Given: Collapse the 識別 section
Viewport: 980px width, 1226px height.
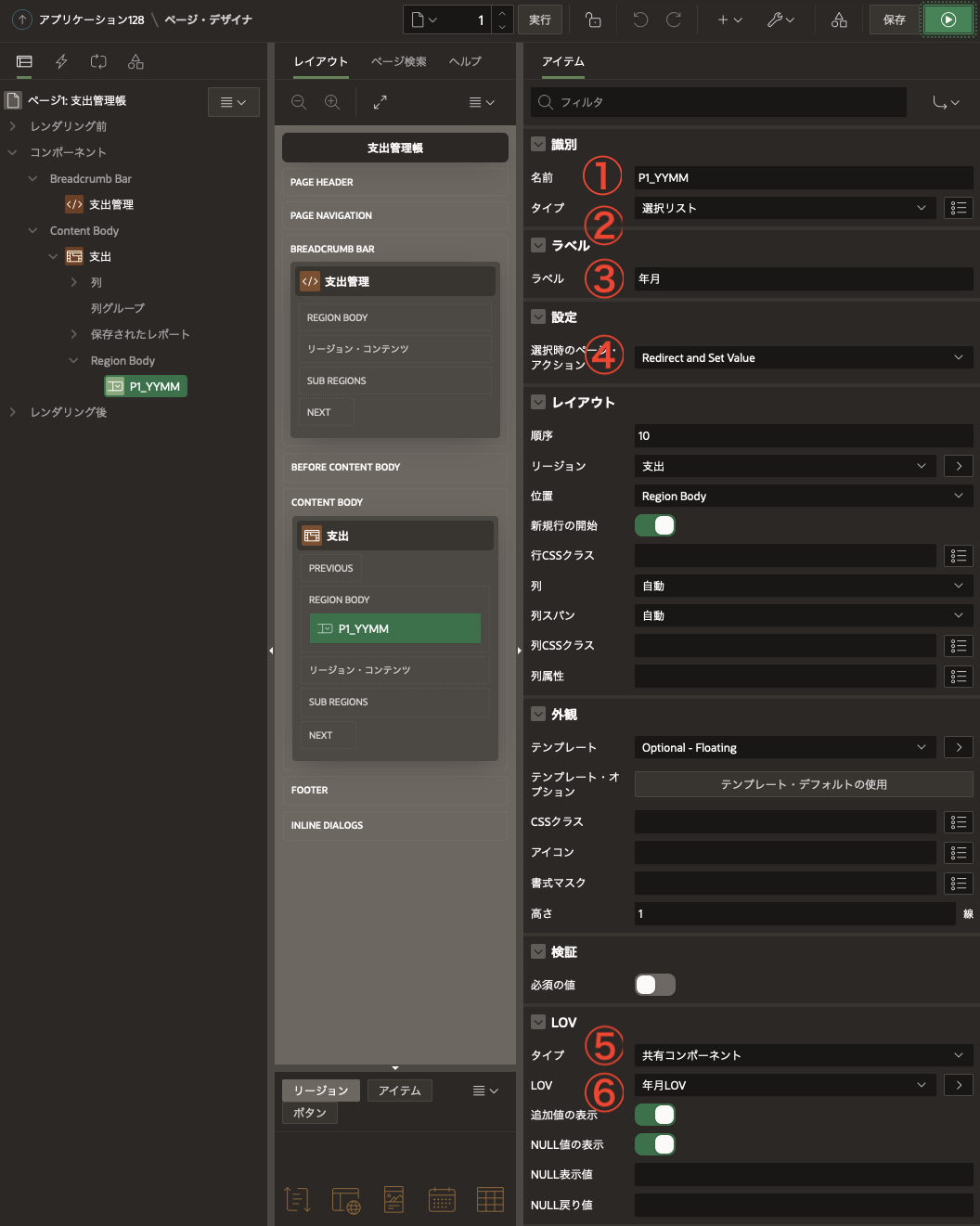Looking at the screenshot, I should pos(538,144).
